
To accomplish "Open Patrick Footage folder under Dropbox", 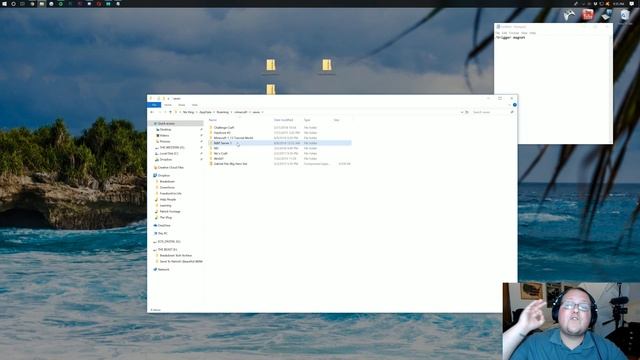I will coord(170,211).
